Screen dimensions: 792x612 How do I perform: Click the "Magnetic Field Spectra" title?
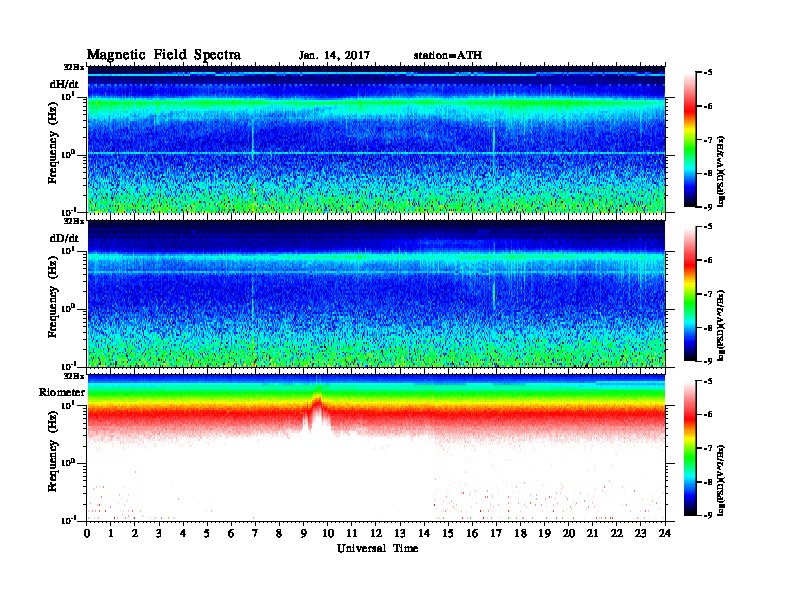(x=164, y=55)
